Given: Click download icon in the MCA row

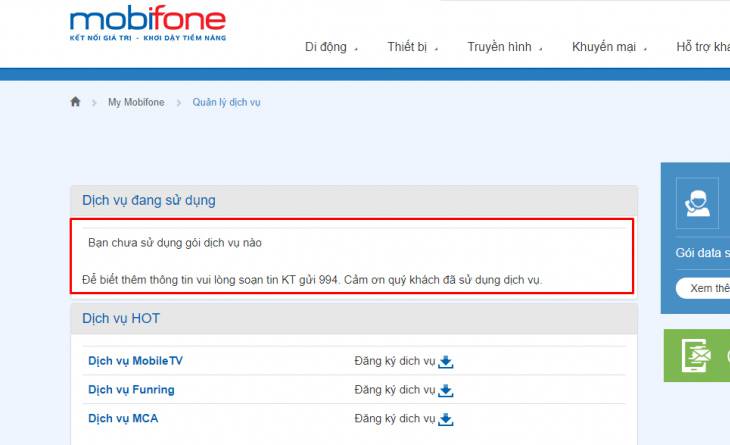Looking at the screenshot, I should (x=446, y=419).
